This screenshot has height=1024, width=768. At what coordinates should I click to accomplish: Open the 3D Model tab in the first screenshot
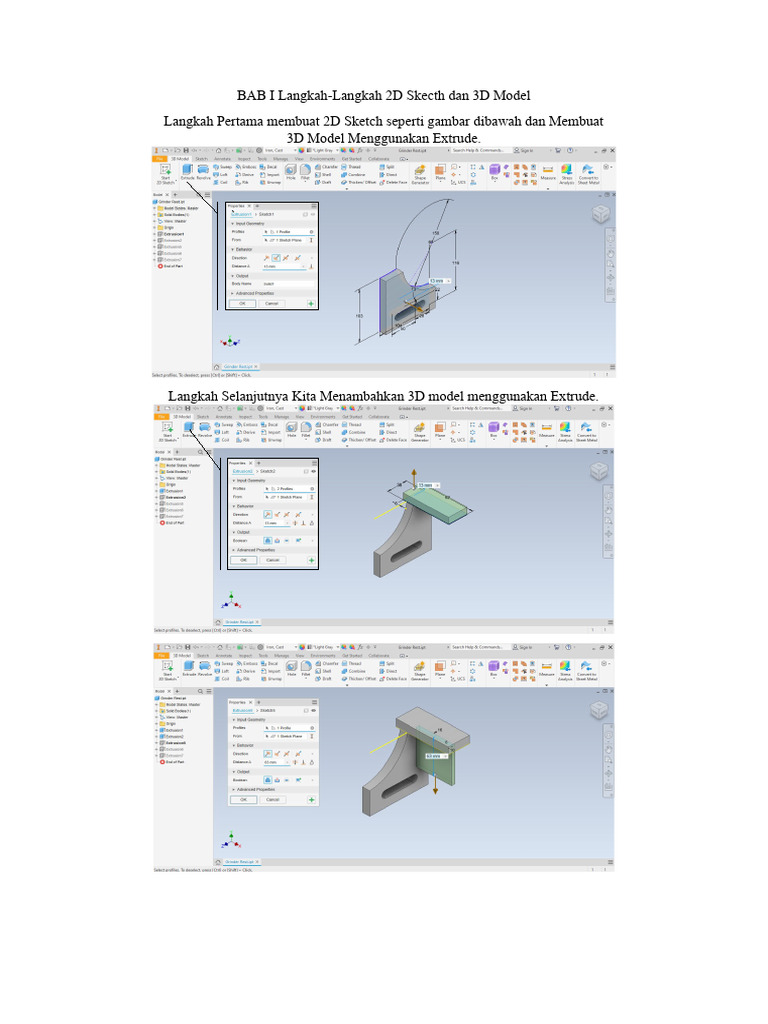[x=180, y=159]
